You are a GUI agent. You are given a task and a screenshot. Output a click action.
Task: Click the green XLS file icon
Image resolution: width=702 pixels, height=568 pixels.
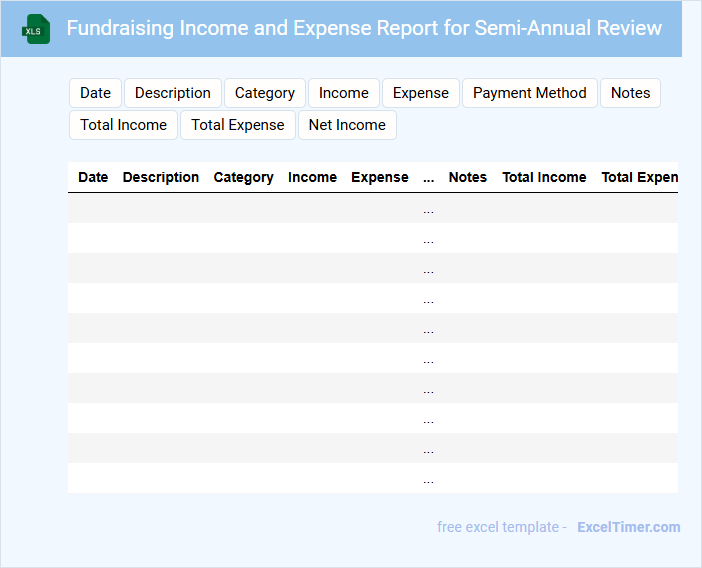36,29
